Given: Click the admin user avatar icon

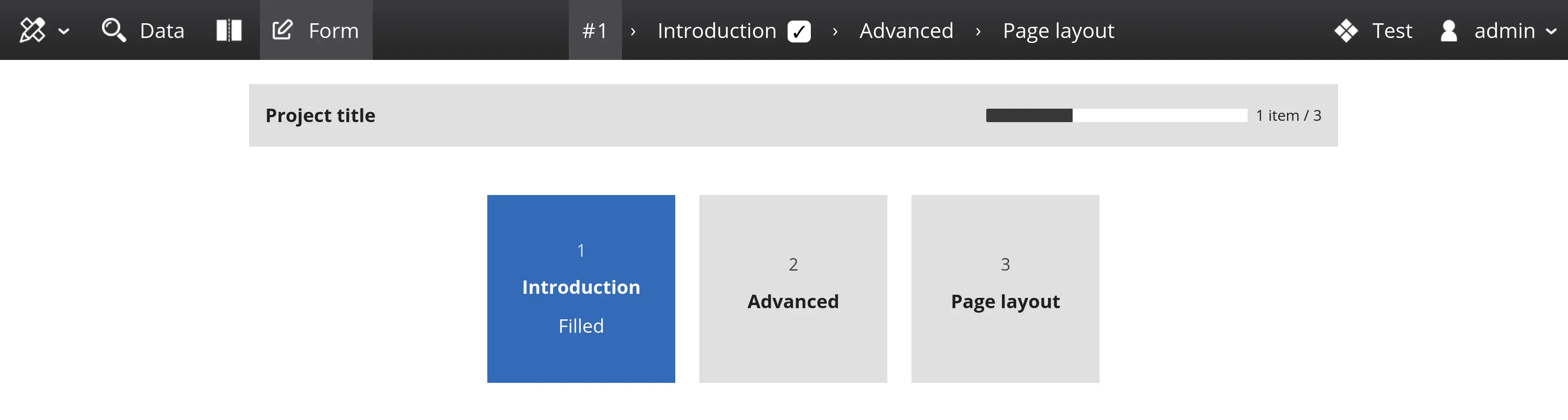Looking at the screenshot, I should (1449, 30).
